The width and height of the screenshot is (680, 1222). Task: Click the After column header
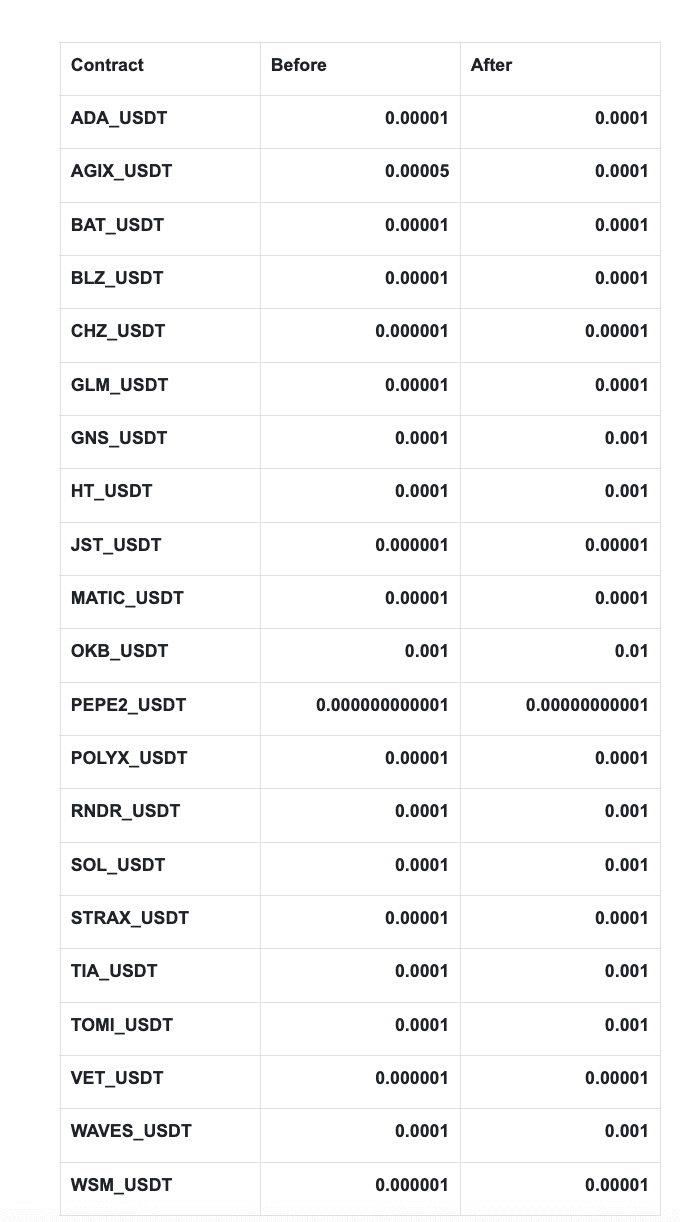[x=491, y=65]
